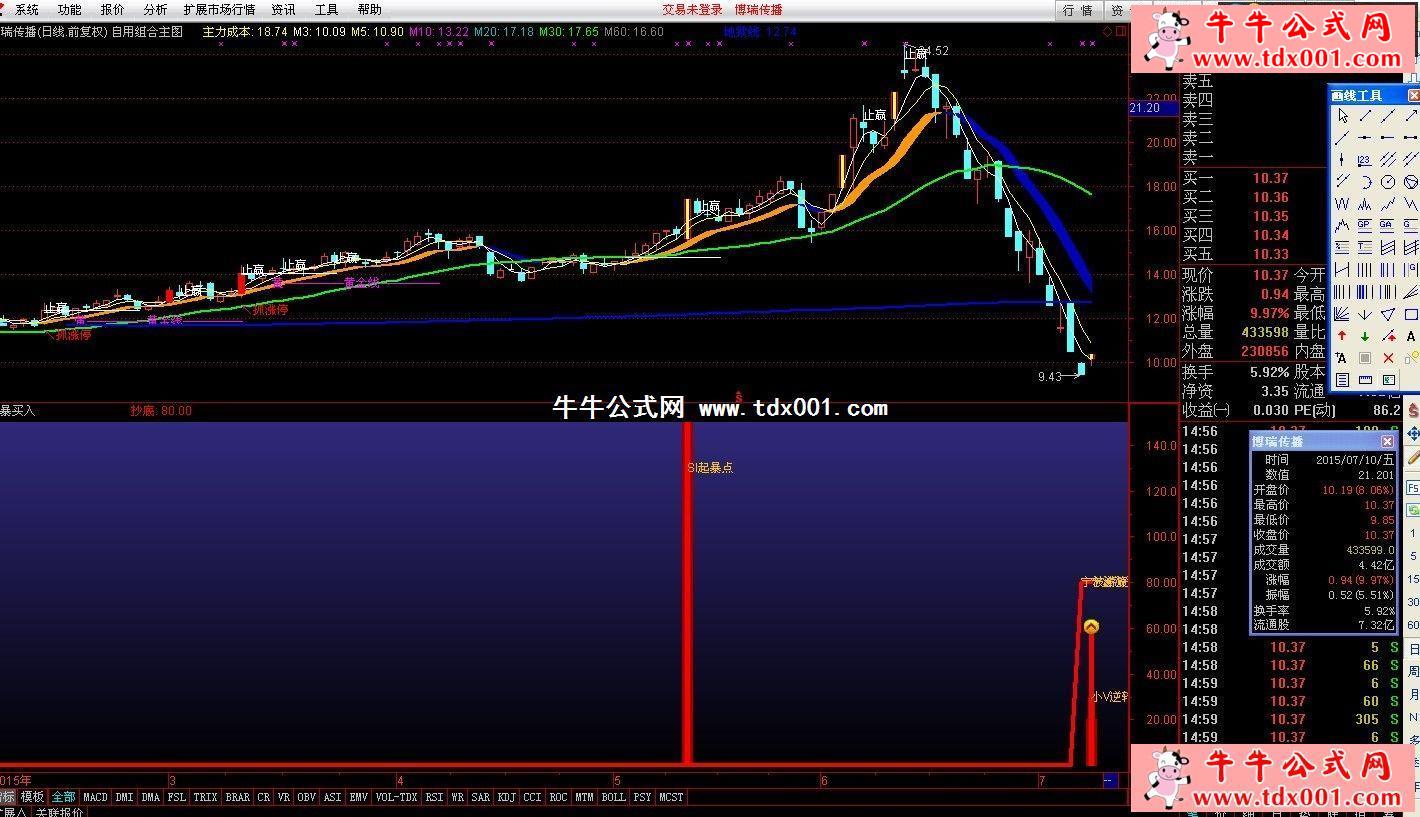1420x817 pixels.
Task: Click the 成交额 value 4.42亿
Action: (1376, 564)
